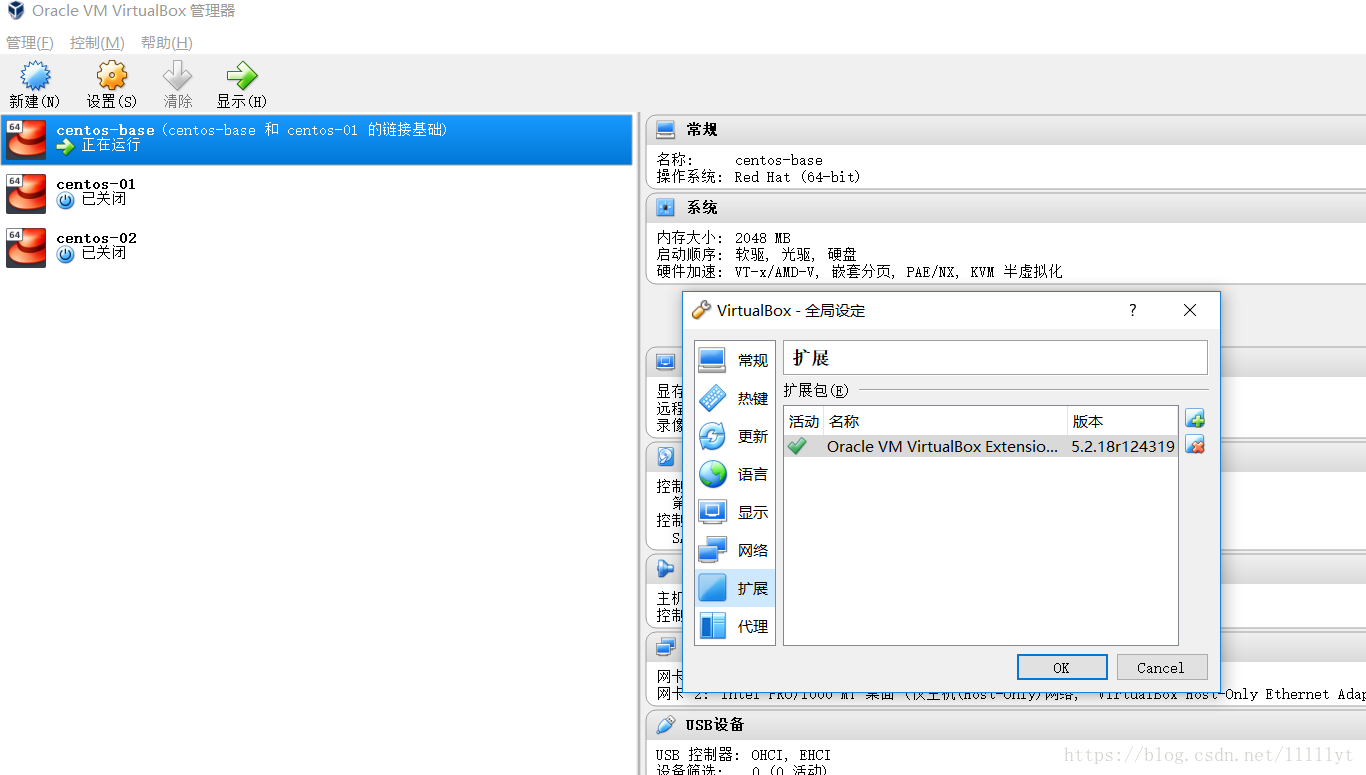Click the 已关闭 power status icon for centos-01
Viewport: 1366px width, 775px height.
[x=66, y=200]
